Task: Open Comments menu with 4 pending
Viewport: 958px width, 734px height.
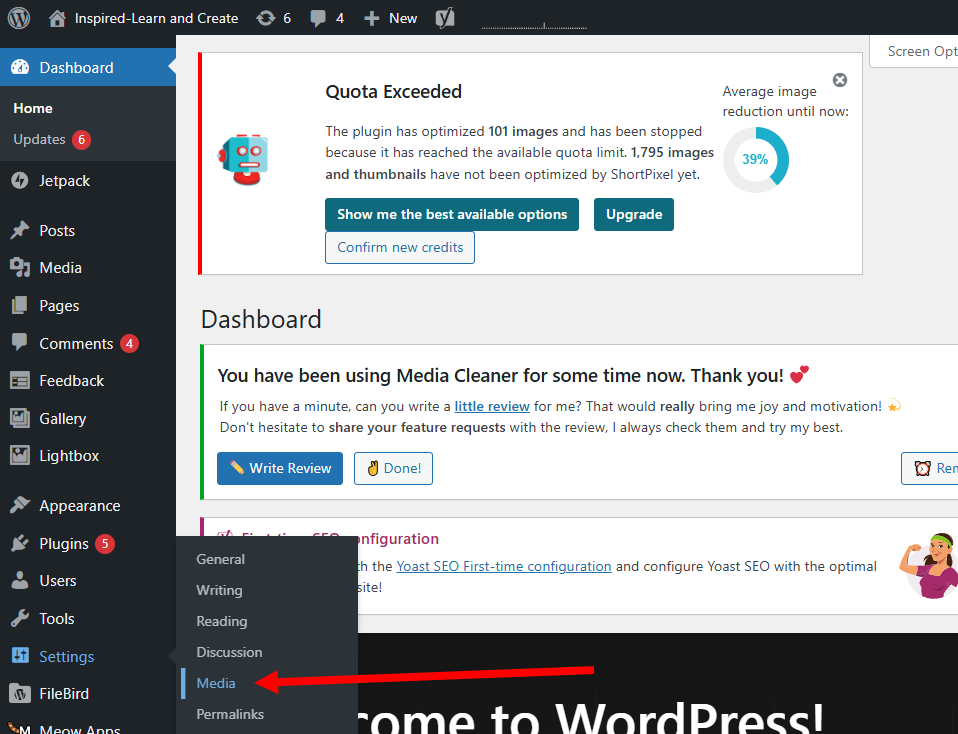Action: coord(88,343)
